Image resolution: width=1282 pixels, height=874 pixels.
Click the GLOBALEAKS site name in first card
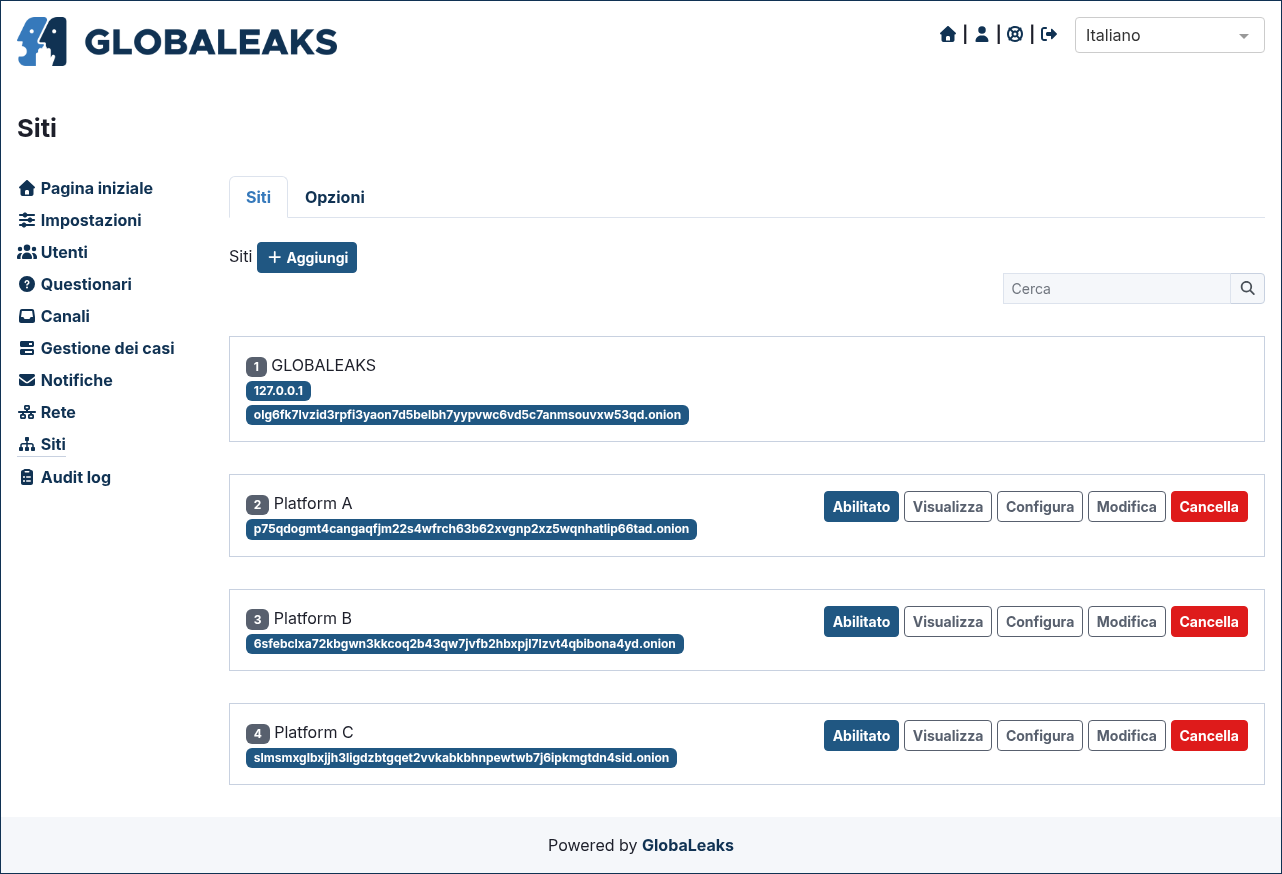(x=324, y=365)
